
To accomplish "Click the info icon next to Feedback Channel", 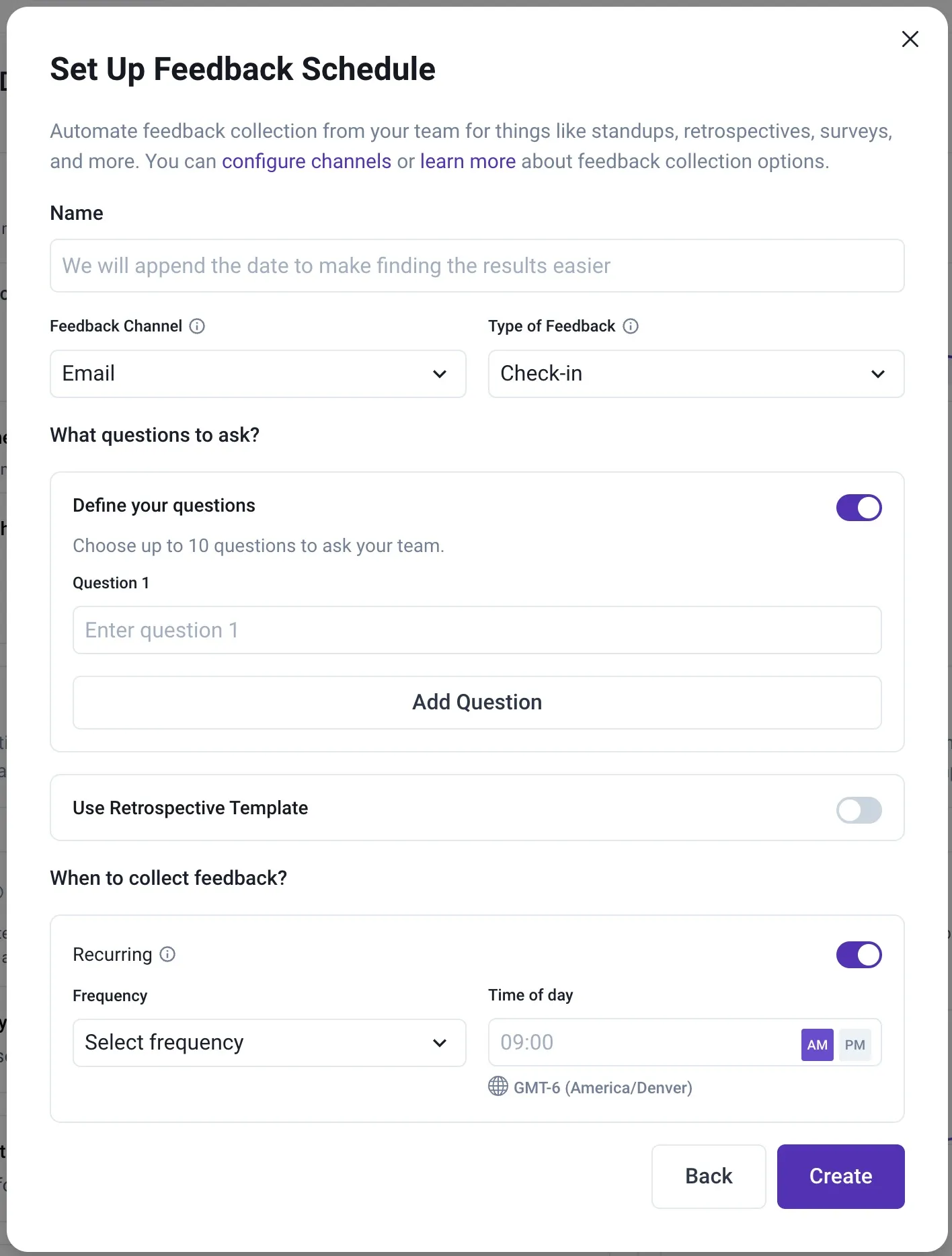I will tap(196, 326).
